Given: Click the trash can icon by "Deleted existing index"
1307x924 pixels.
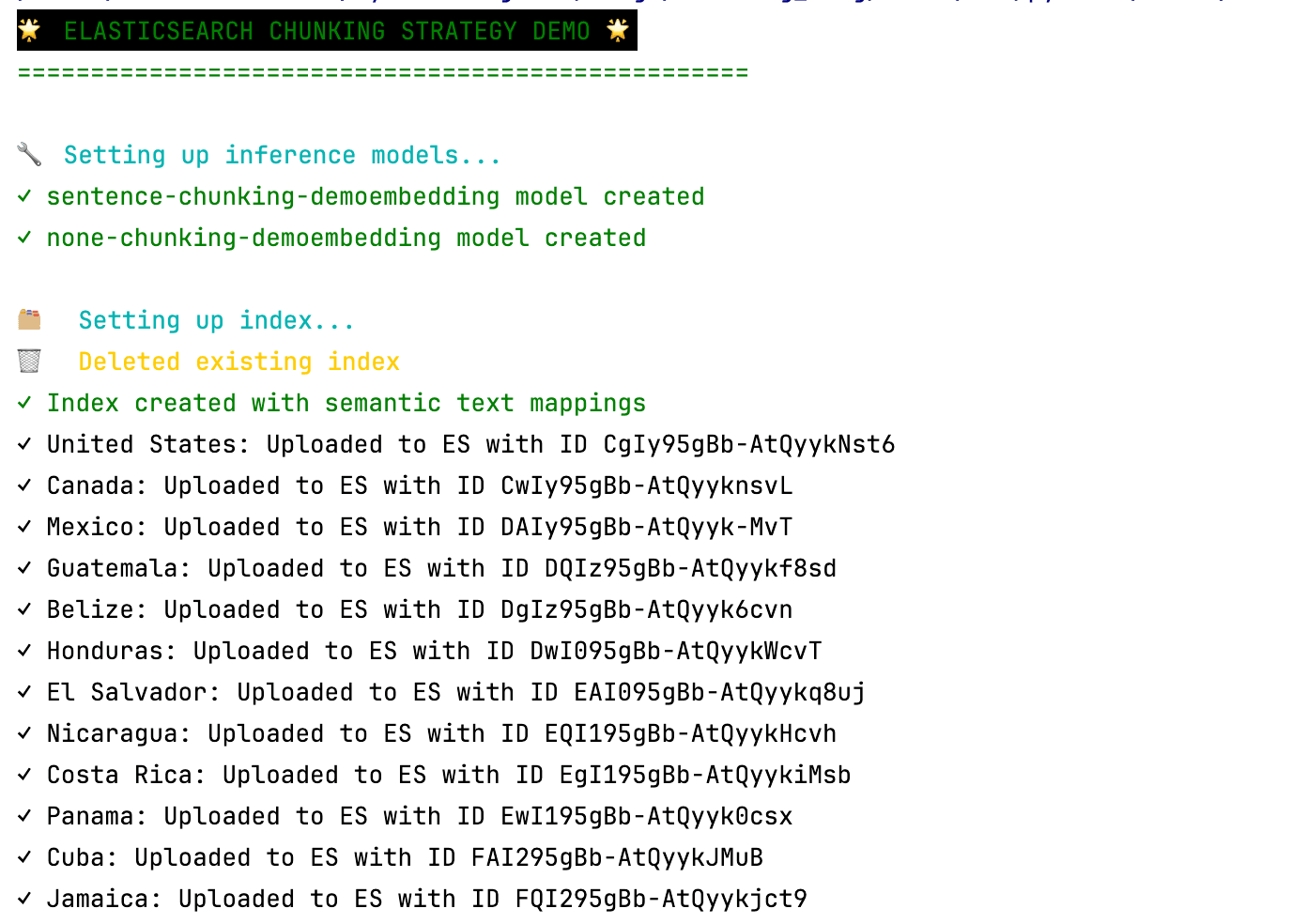Looking at the screenshot, I should click(29, 360).
